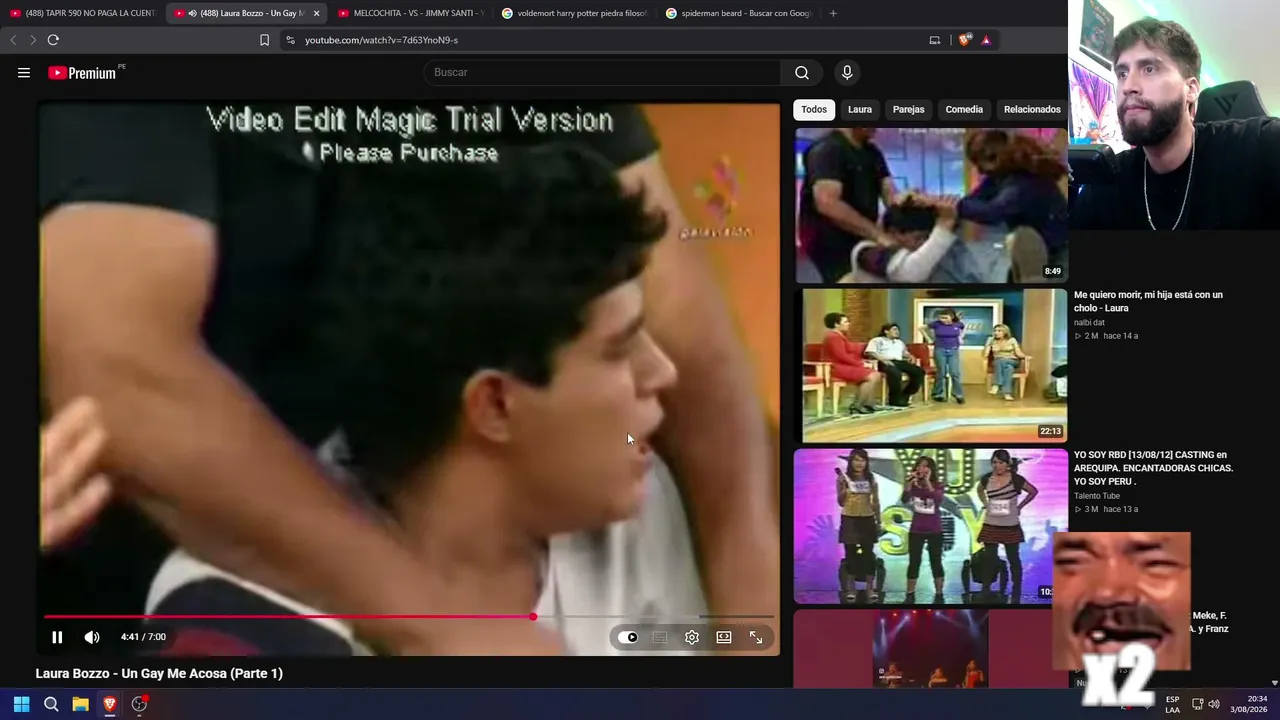Open a new browser tab
The image size is (1280, 720).
pos(833,13)
